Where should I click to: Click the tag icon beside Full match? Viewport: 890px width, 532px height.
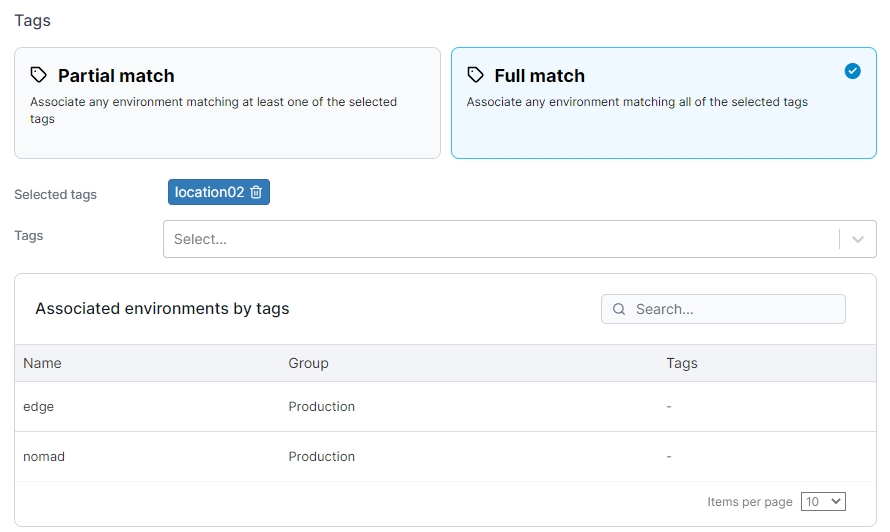(x=476, y=75)
